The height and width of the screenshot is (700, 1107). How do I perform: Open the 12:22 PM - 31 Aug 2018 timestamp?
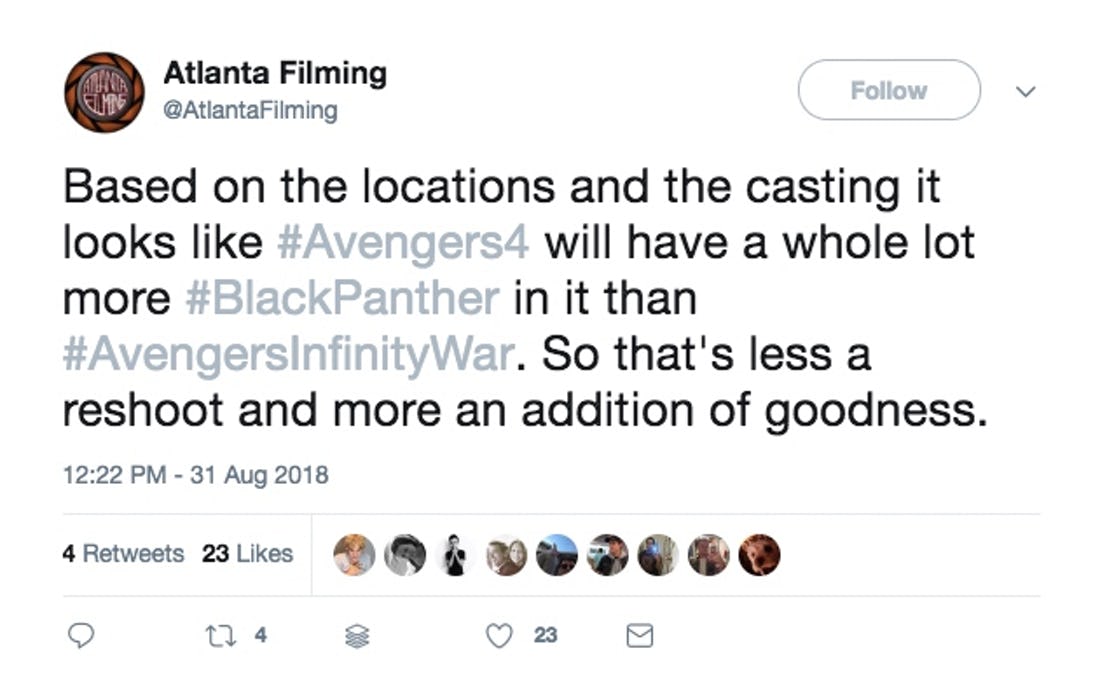tap(196, 474)
